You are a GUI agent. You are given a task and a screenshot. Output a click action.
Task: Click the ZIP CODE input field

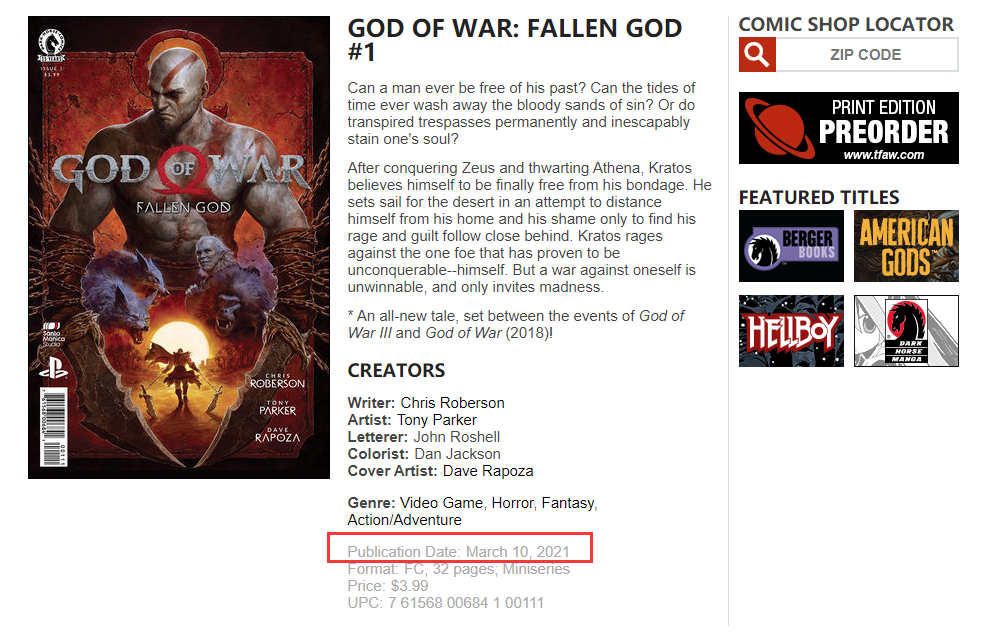(866, 54)
